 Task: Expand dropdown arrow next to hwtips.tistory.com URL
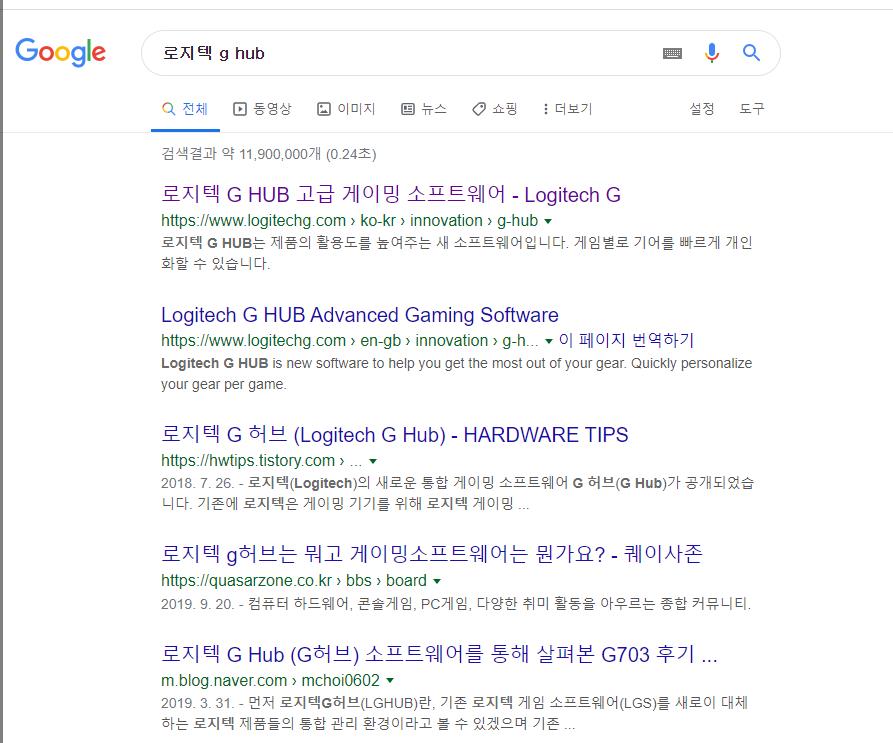[x=373, y=462]
